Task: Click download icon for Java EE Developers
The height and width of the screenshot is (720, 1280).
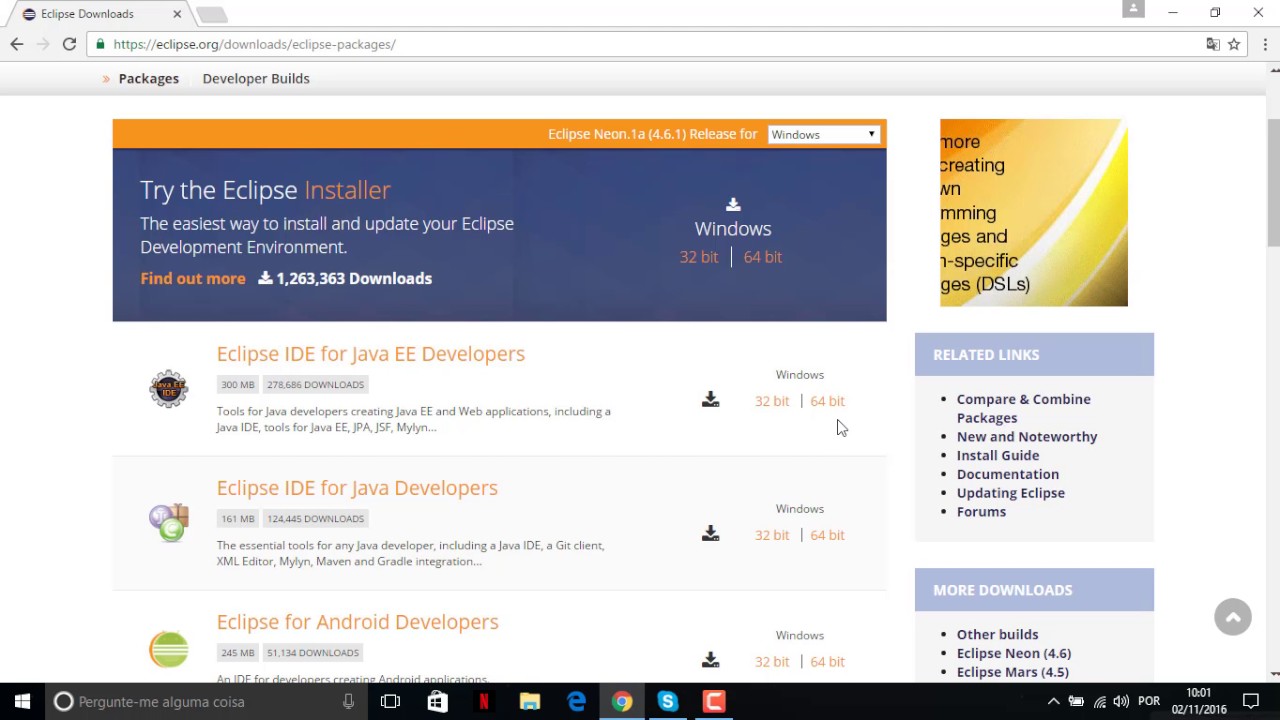Action: [x=710, y=400]
